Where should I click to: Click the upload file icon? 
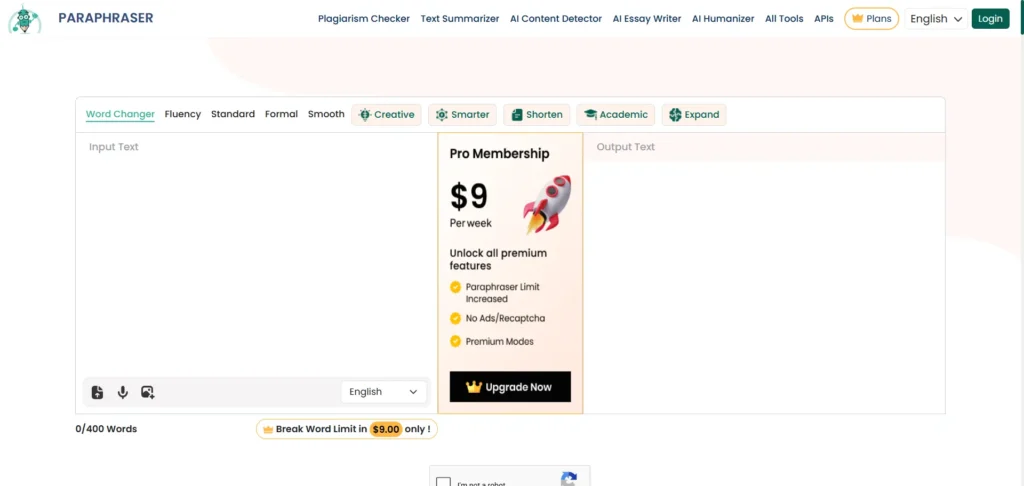[97, 392]
